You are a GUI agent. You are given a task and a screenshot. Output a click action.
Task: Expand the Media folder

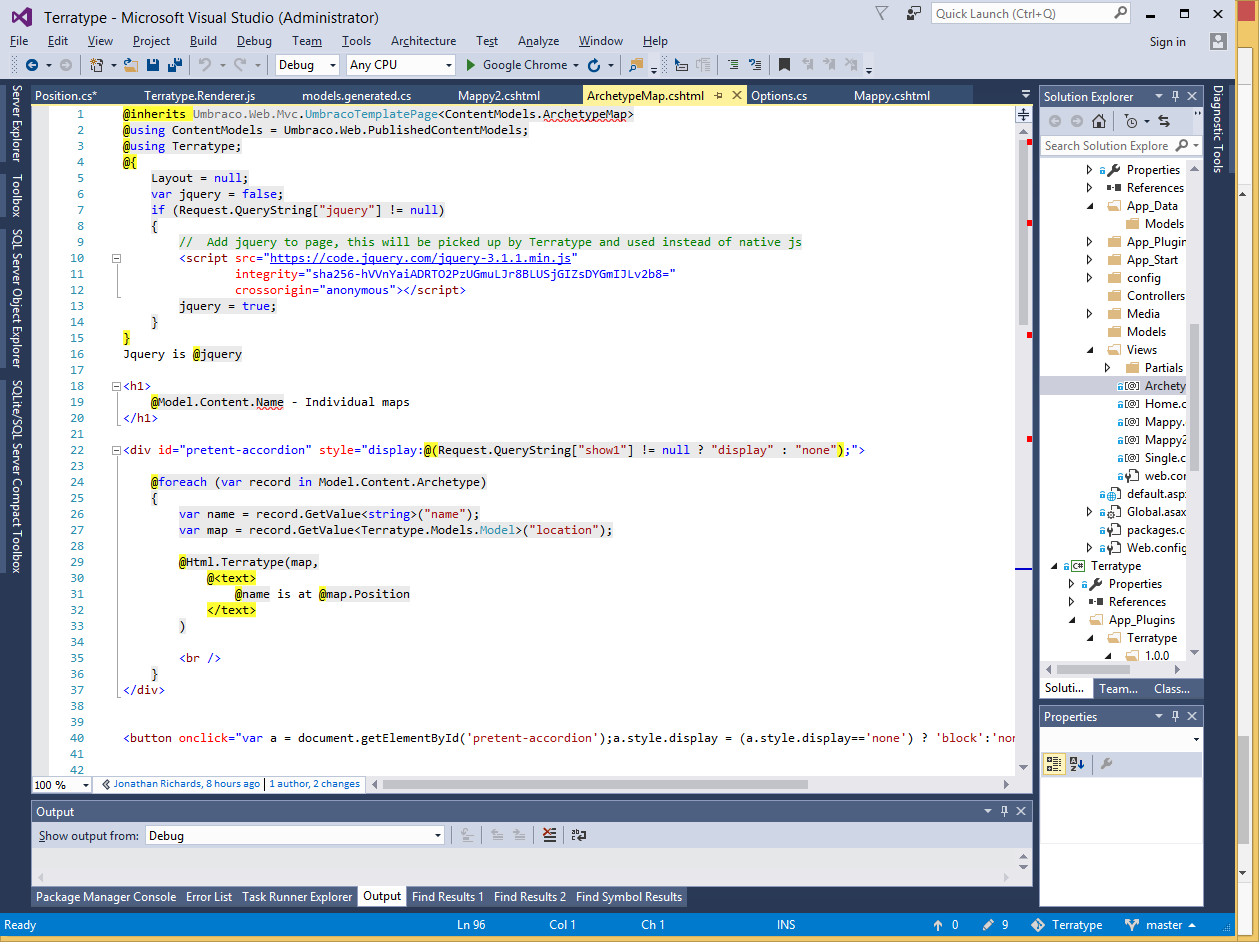coord(1090,314)
